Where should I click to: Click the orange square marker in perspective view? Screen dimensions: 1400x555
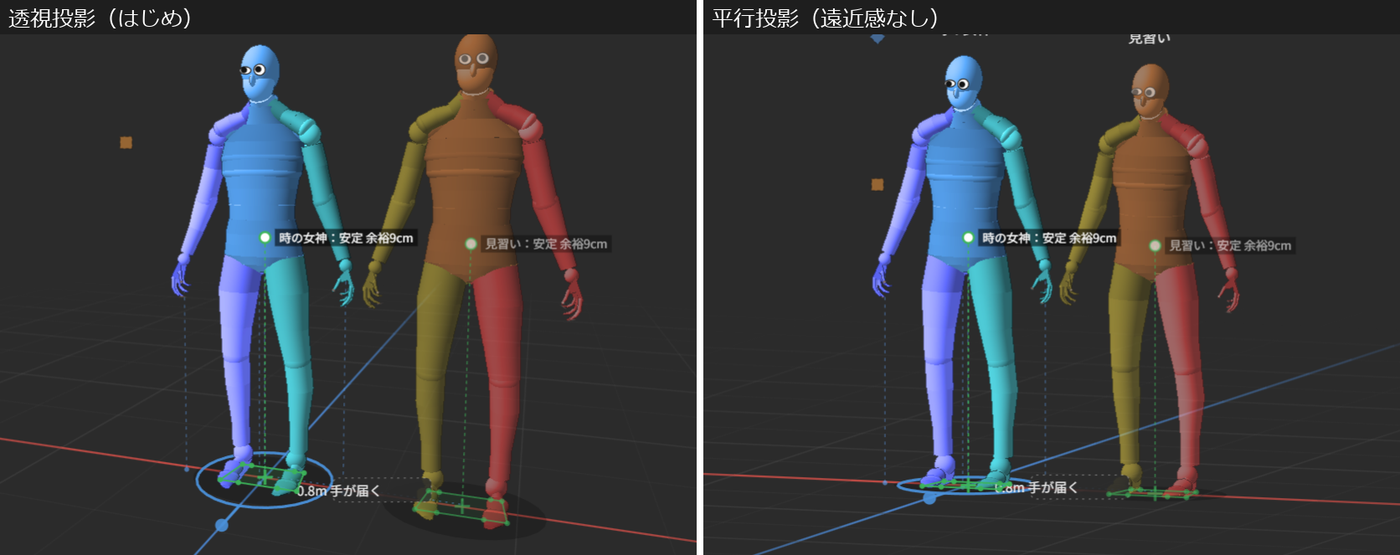[x=126, y=143]
